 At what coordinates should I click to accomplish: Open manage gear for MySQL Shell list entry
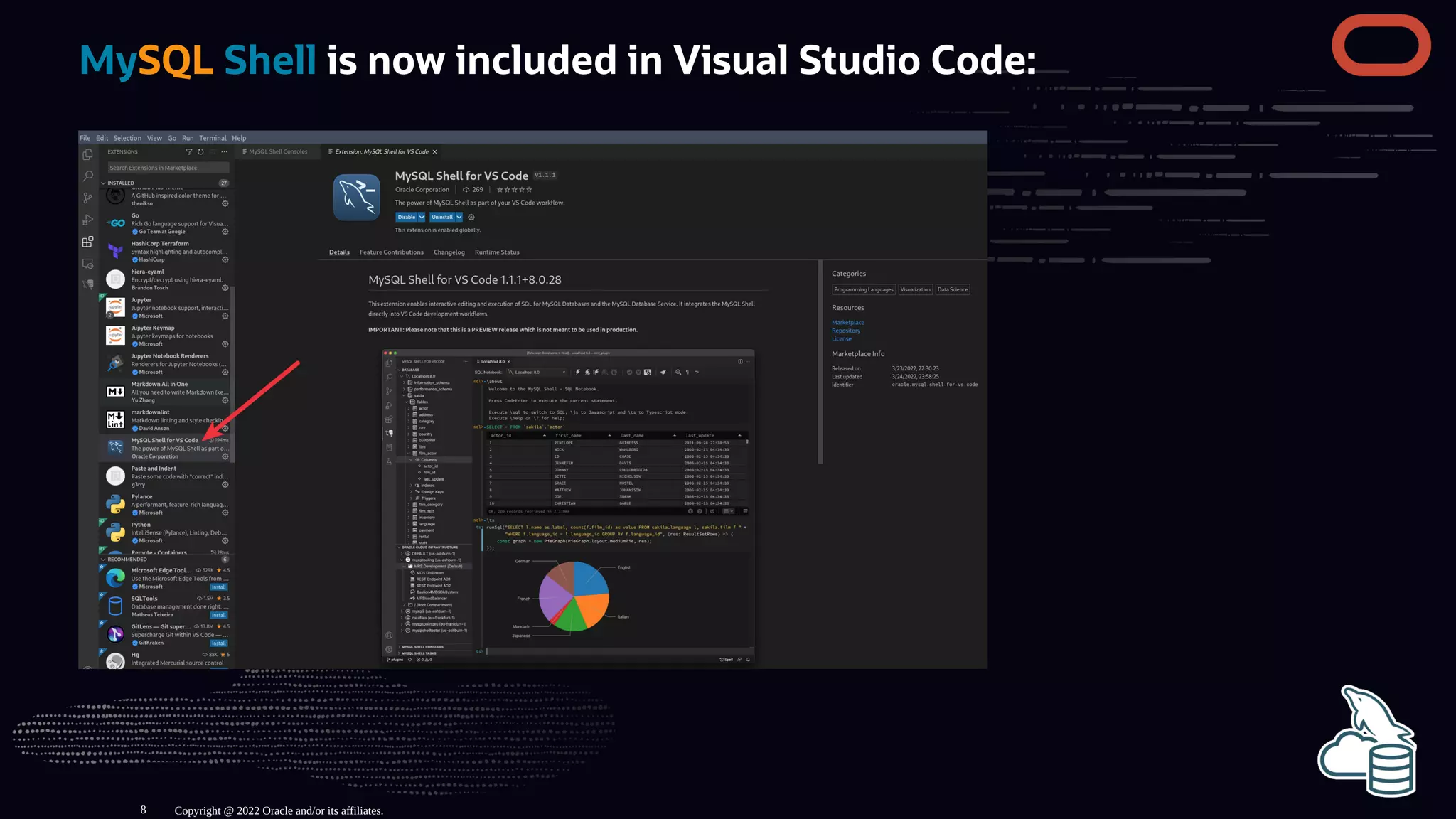pyautogui.click(x=225, y=456)
